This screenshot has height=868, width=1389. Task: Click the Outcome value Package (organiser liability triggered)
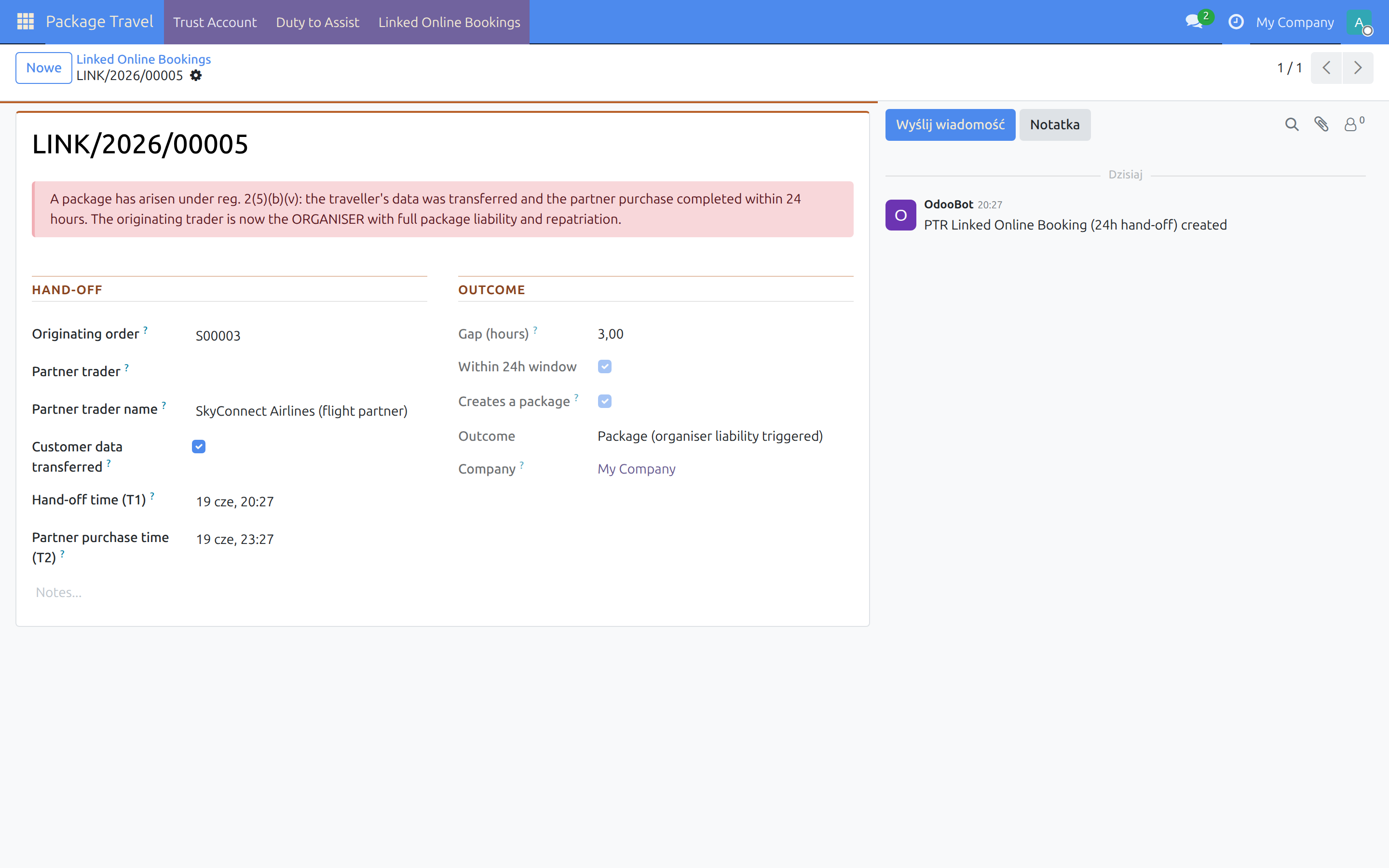tap(710, 436)
